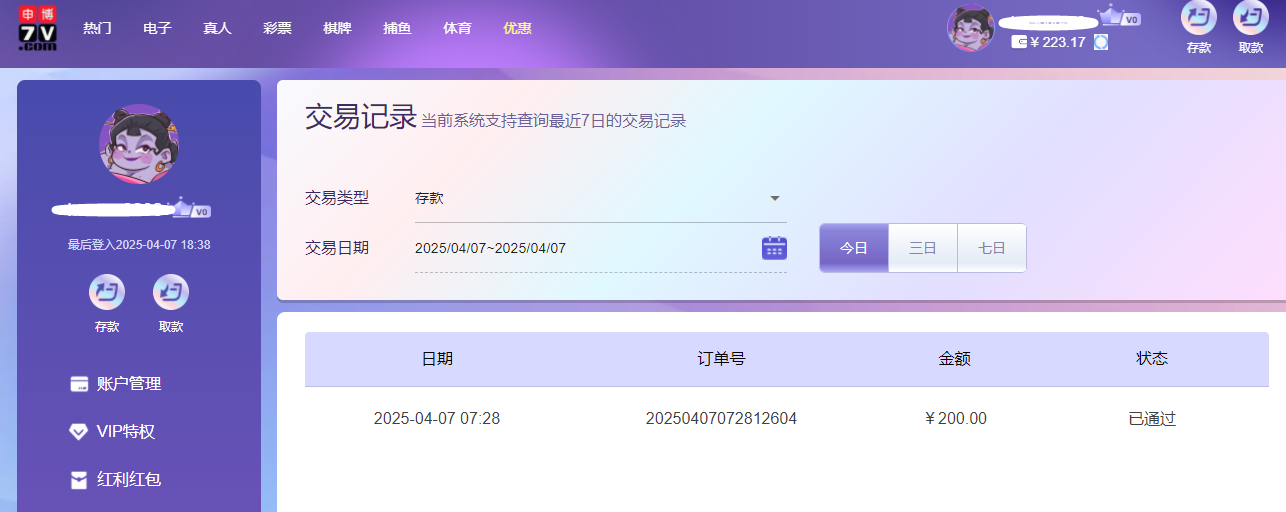Click the sidebar deposit (存款) icon
1286x512 pixels.
pos(107,293)
